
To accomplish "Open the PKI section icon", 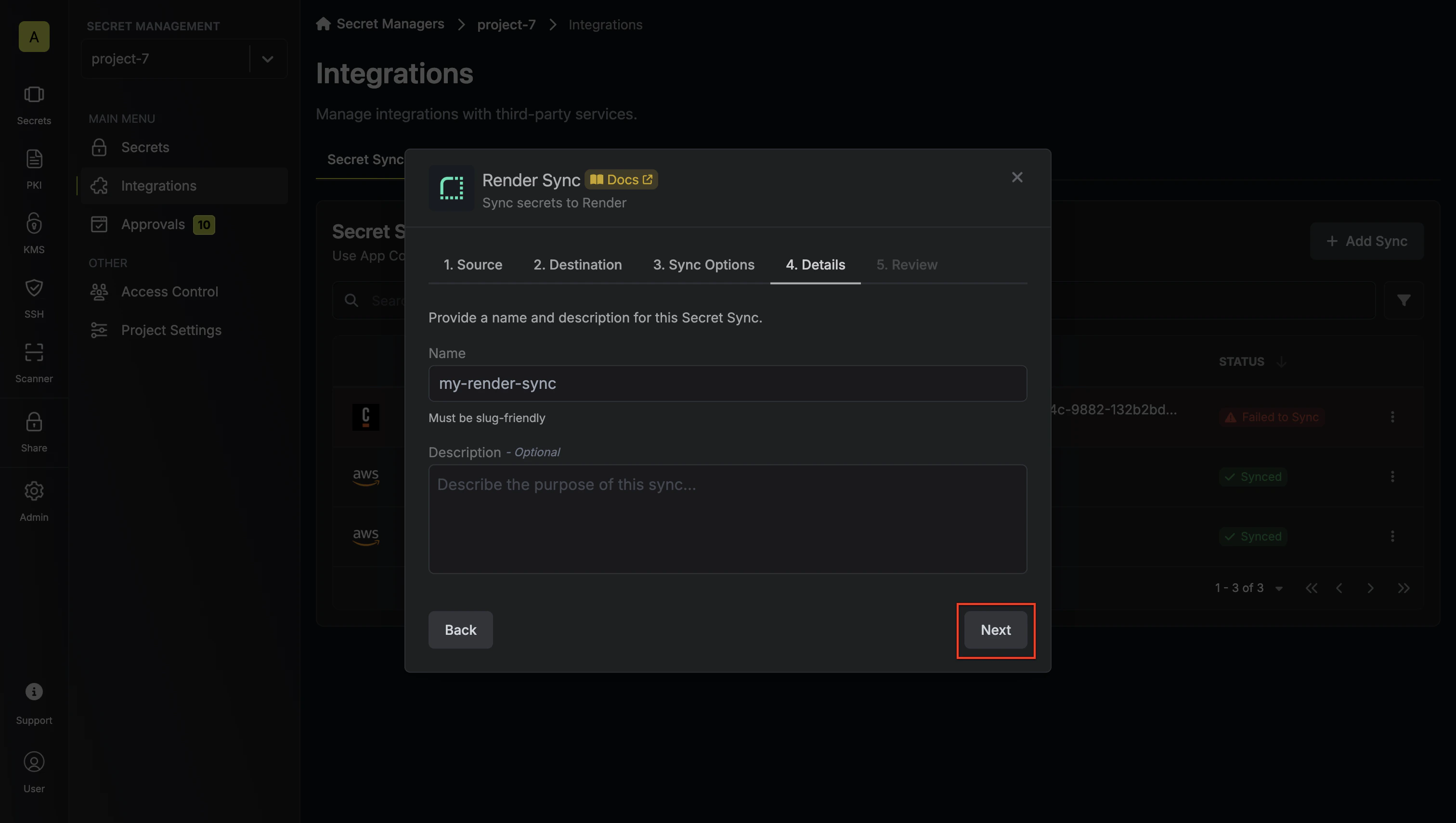I will click(x=34, y=169).
